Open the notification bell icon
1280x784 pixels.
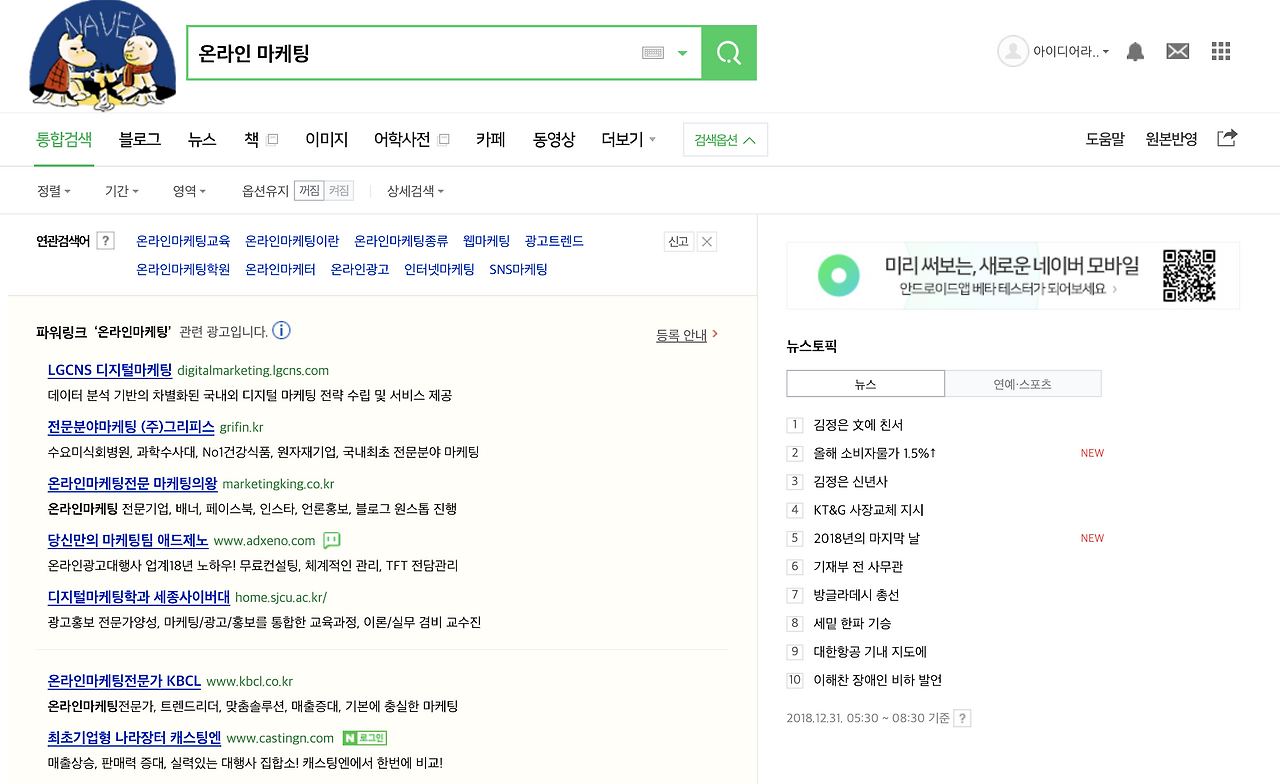pos(1135,50)
